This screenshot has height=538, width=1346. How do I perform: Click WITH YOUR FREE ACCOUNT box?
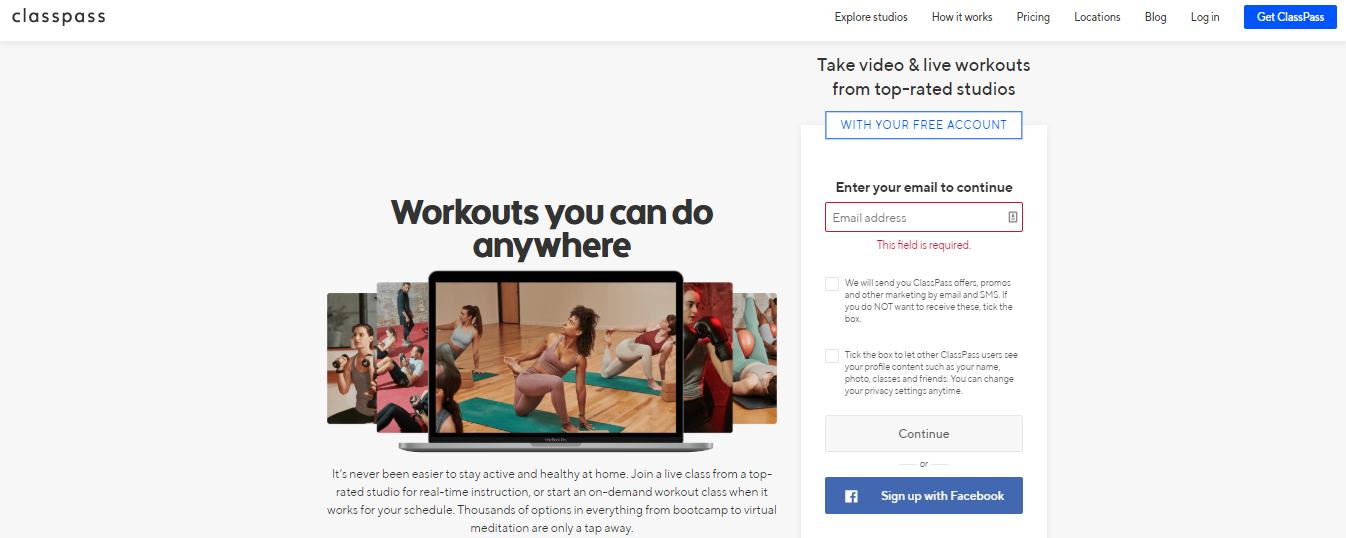923,125
